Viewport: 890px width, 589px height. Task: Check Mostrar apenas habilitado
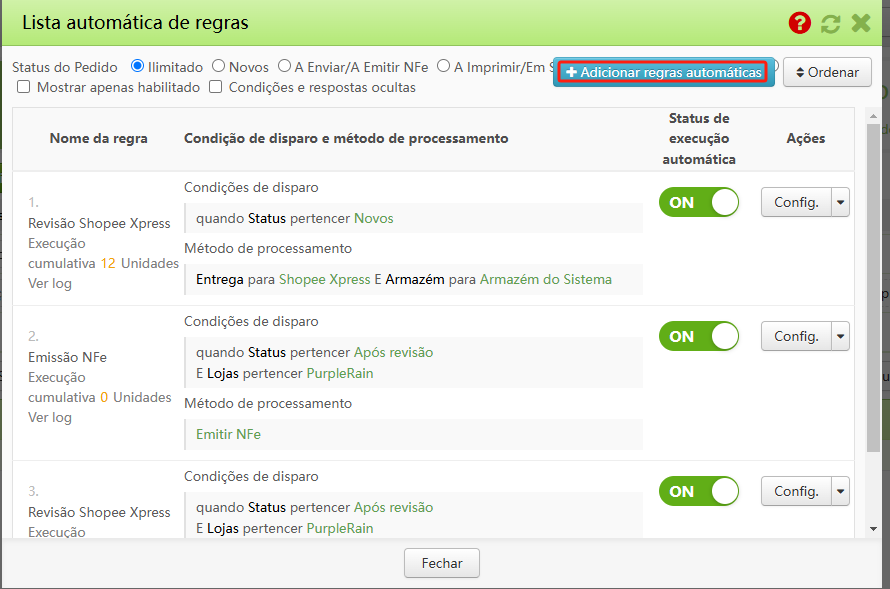coord(25,89)
